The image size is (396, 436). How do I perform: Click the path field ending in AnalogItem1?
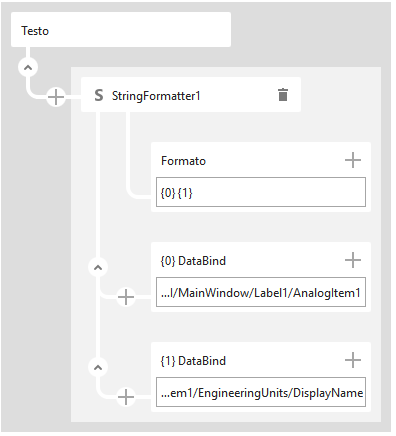(x=261, y=292)
